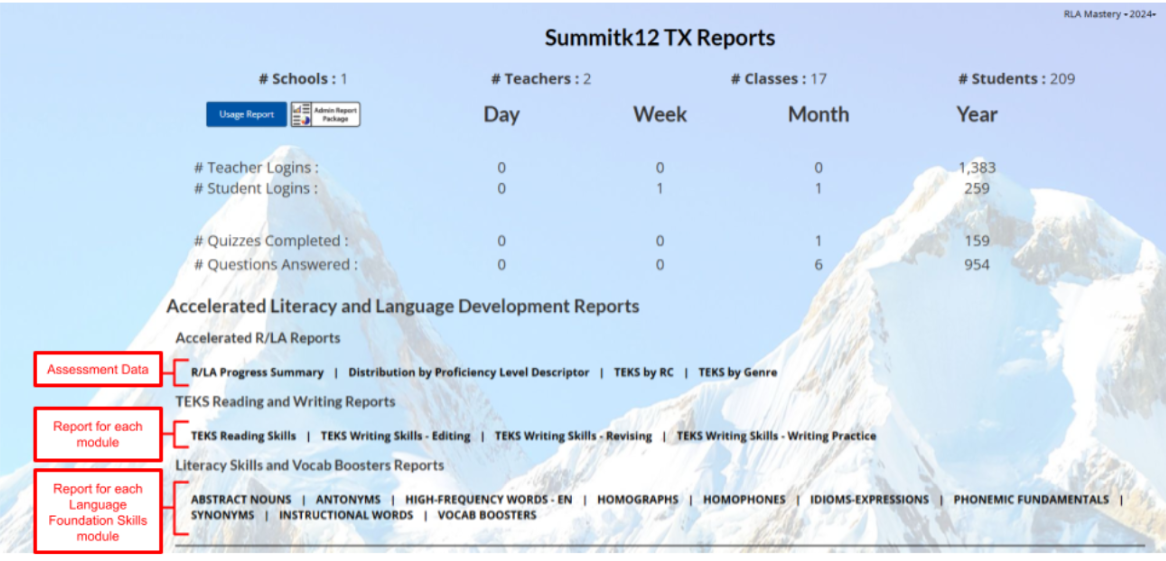Click Accelerated Literacy and Language Development Reports heading
1166x561 pixels.
pos(402,306)
